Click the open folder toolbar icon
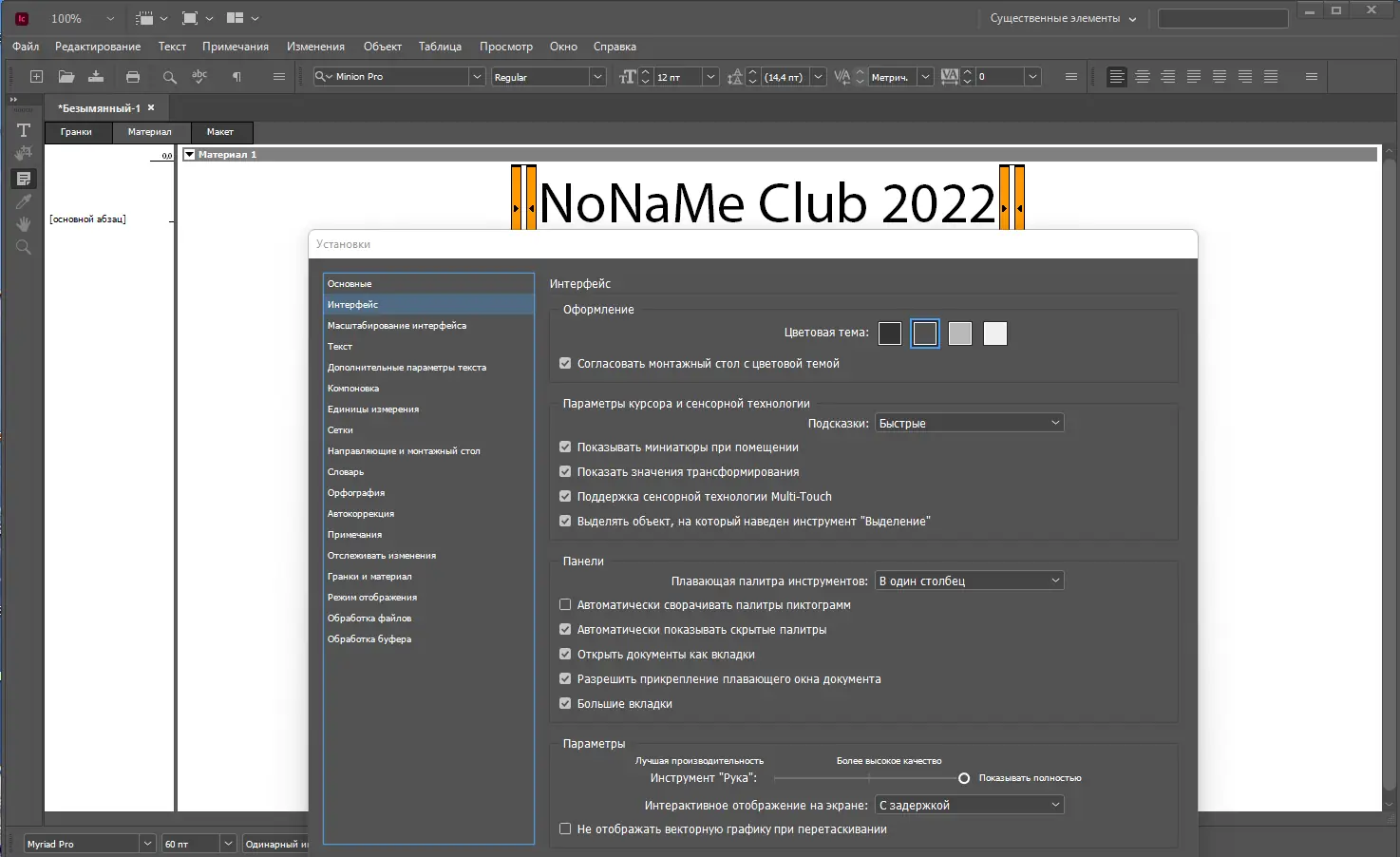 click(x=66, y=76)
